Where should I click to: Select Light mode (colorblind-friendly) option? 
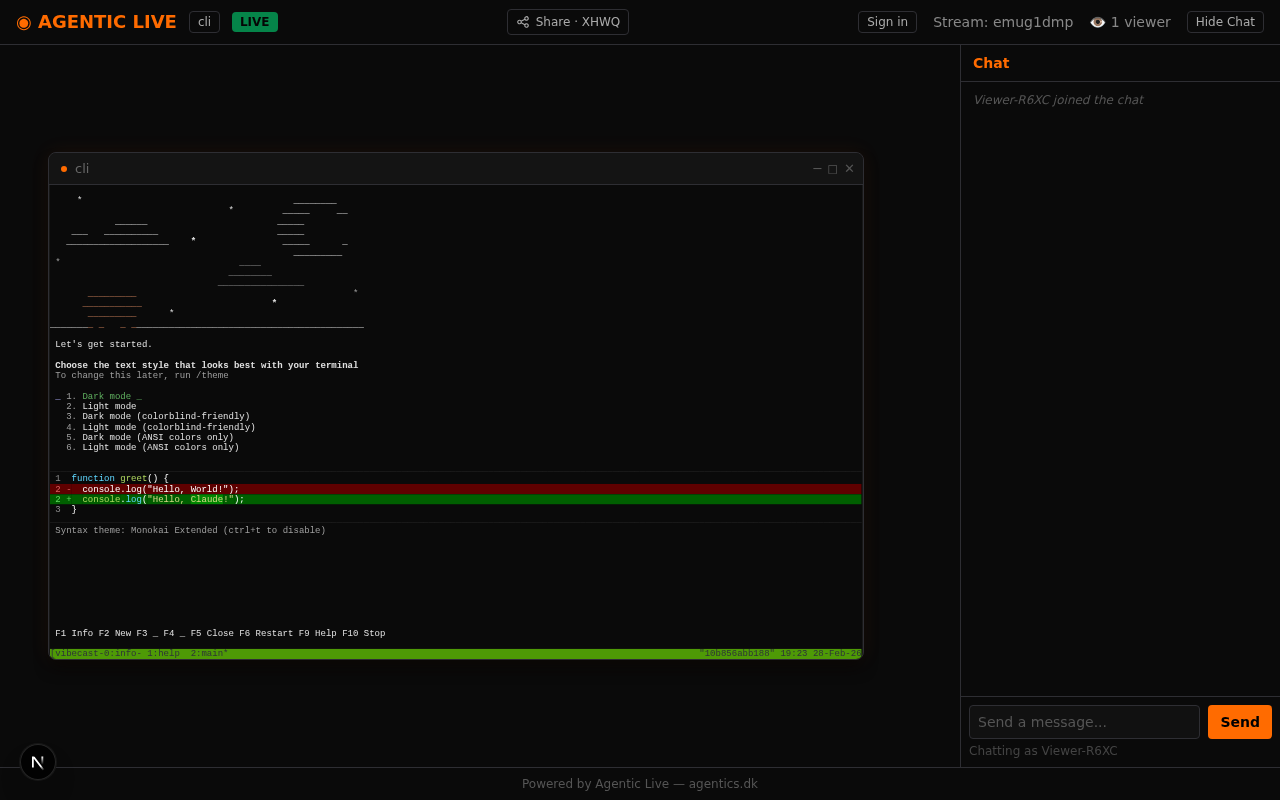click(168, 428)
